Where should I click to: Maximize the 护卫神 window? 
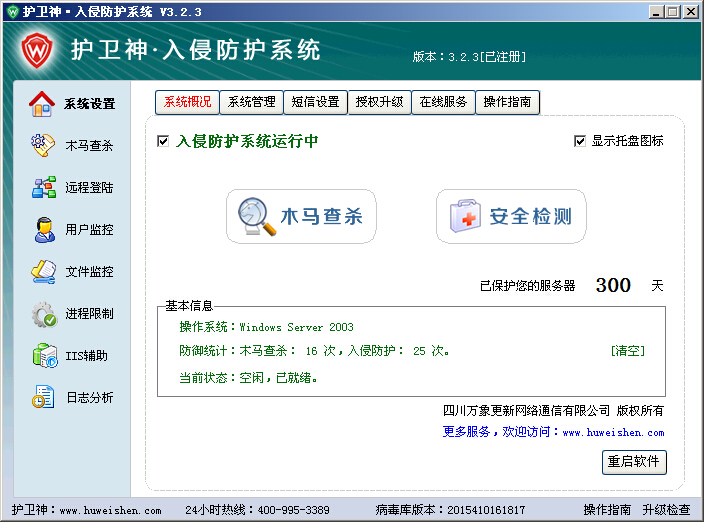click(x=673, y=12)
